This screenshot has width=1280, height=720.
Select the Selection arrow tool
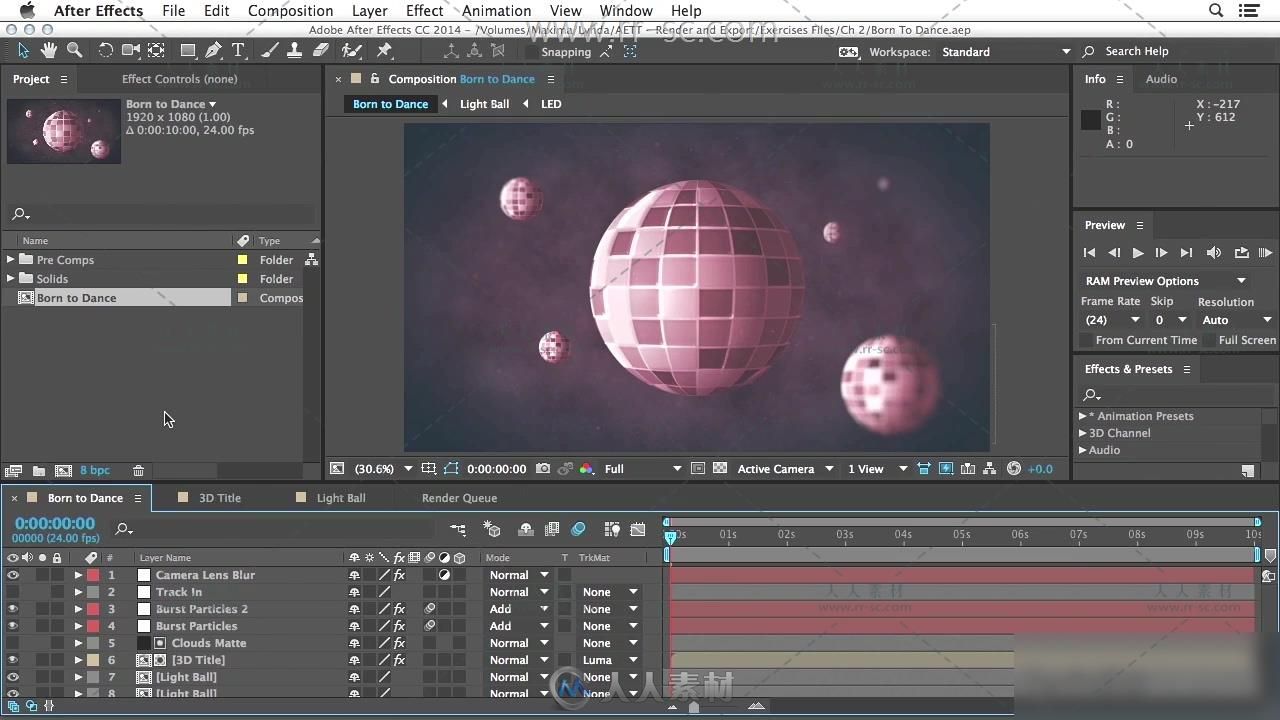pos(24,50)
